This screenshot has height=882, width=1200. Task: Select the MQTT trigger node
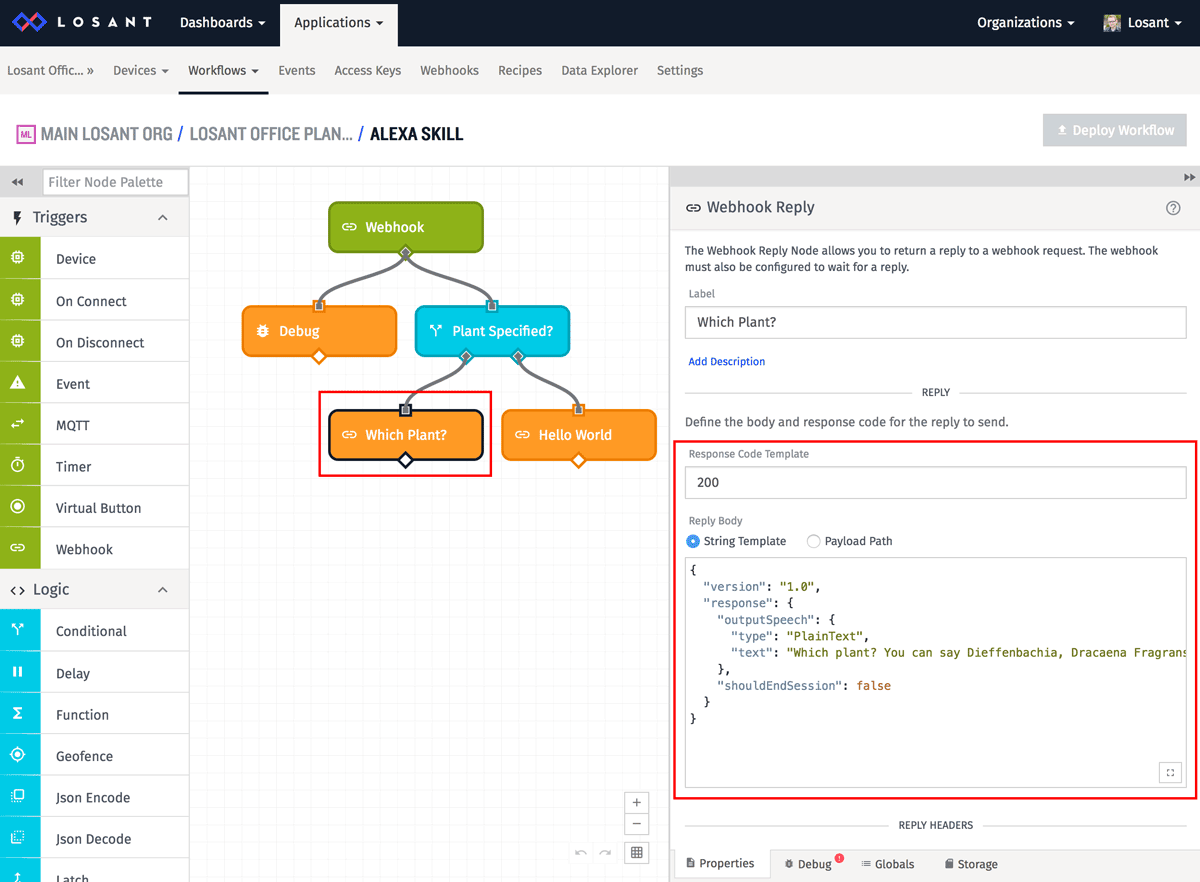(95, 423)
